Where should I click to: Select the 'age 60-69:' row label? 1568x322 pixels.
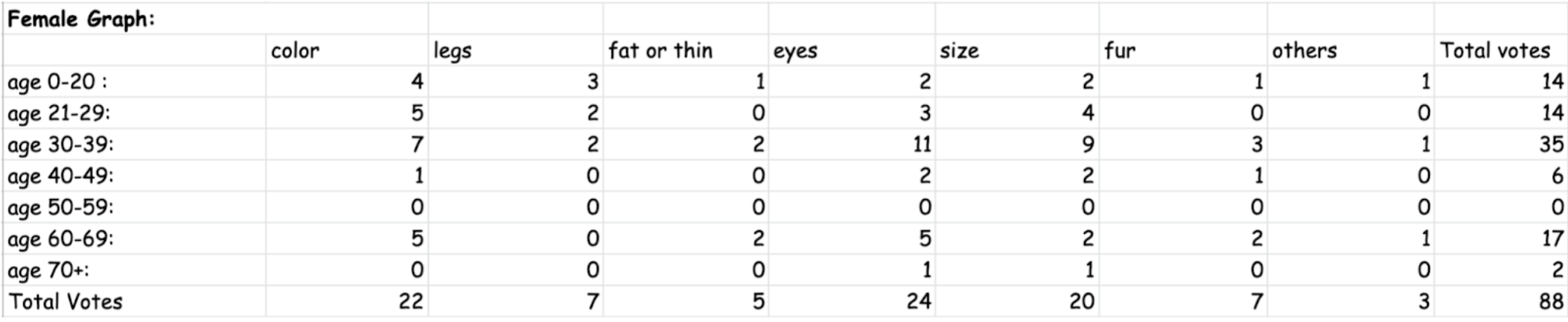pos(61,239)
